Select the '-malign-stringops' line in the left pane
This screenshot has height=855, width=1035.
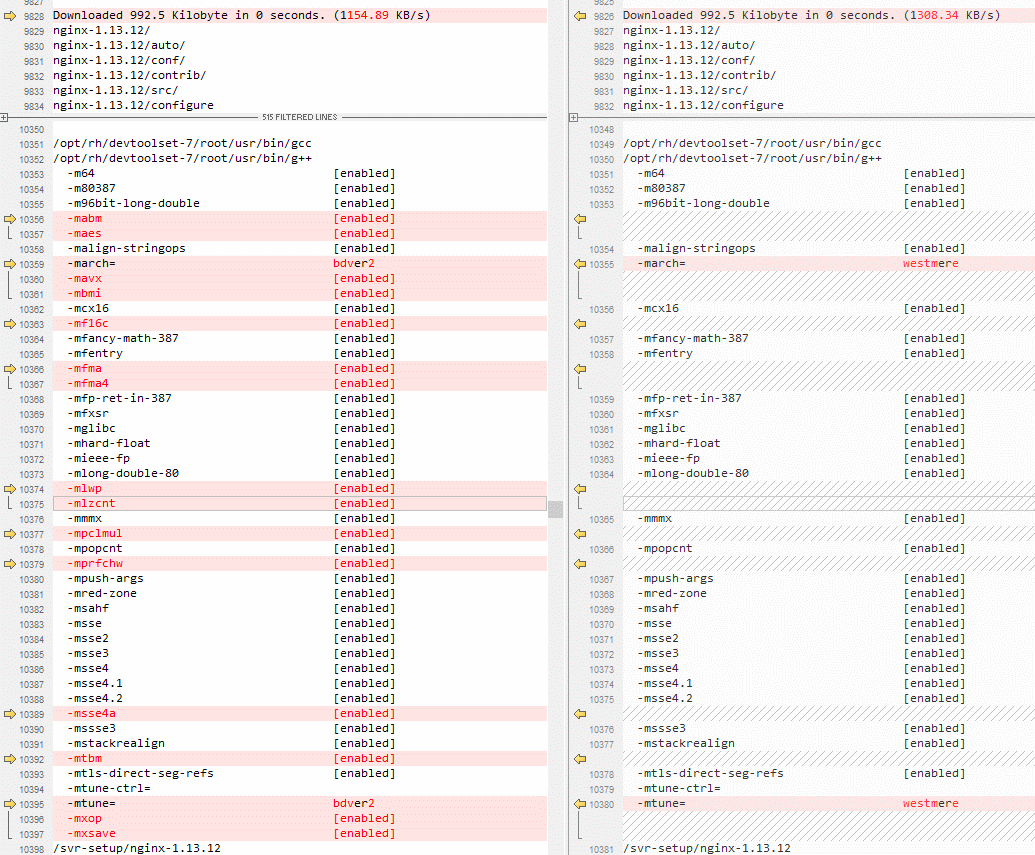[300, 248]
